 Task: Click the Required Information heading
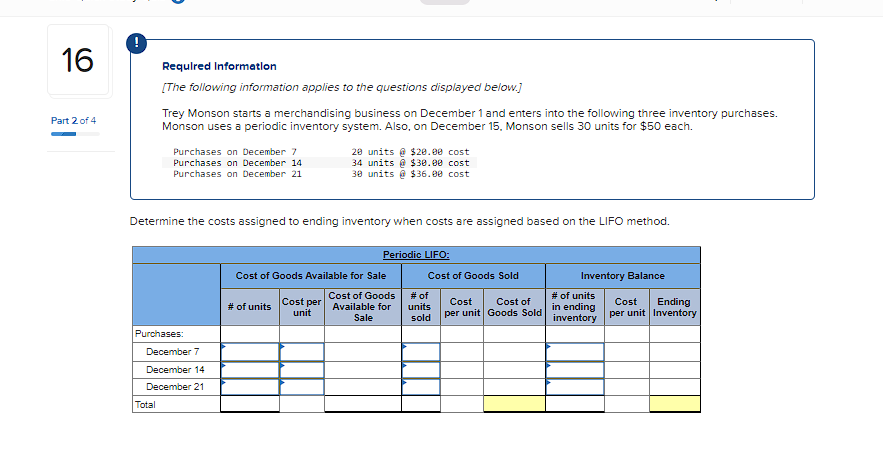[x=219, y=66]
